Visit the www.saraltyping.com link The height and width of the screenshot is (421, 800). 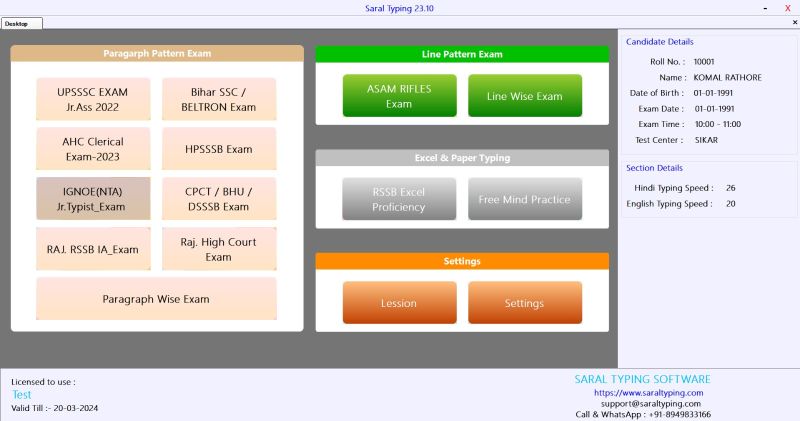pyautogui.click(x=649, y=393)
